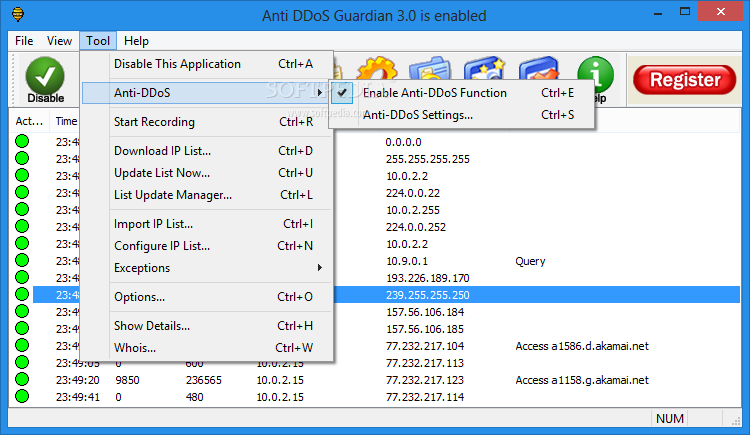Sort by the Time column header
Image resolution: width=750 pixels, height=435 pixels.
tap(66, 122)
